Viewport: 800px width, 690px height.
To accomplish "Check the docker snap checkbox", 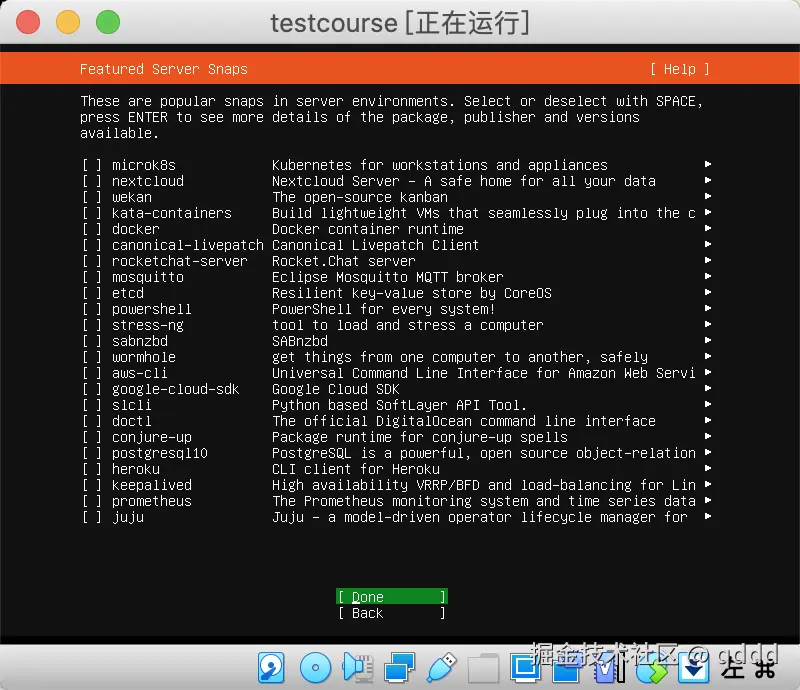I will click(x=92, y=229).
